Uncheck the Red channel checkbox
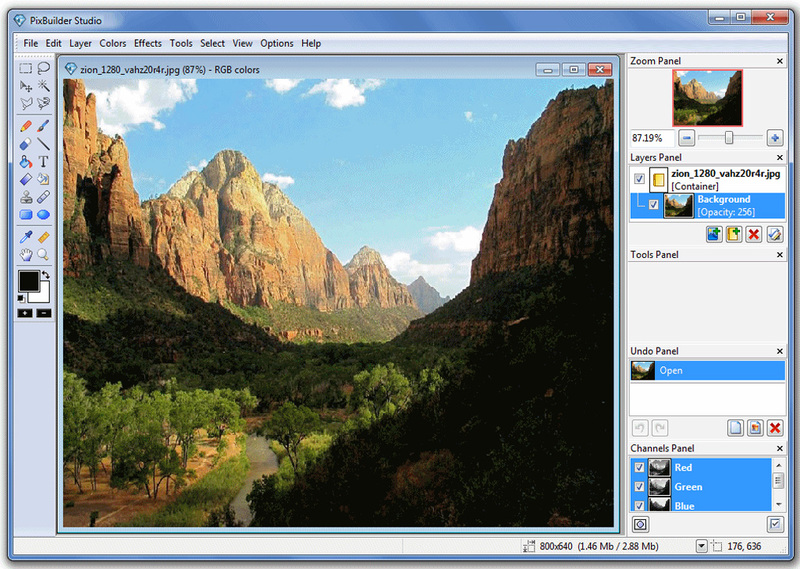The height and width of the screenshot is (569, 800). pyautogui.click(x=639, y=467)
